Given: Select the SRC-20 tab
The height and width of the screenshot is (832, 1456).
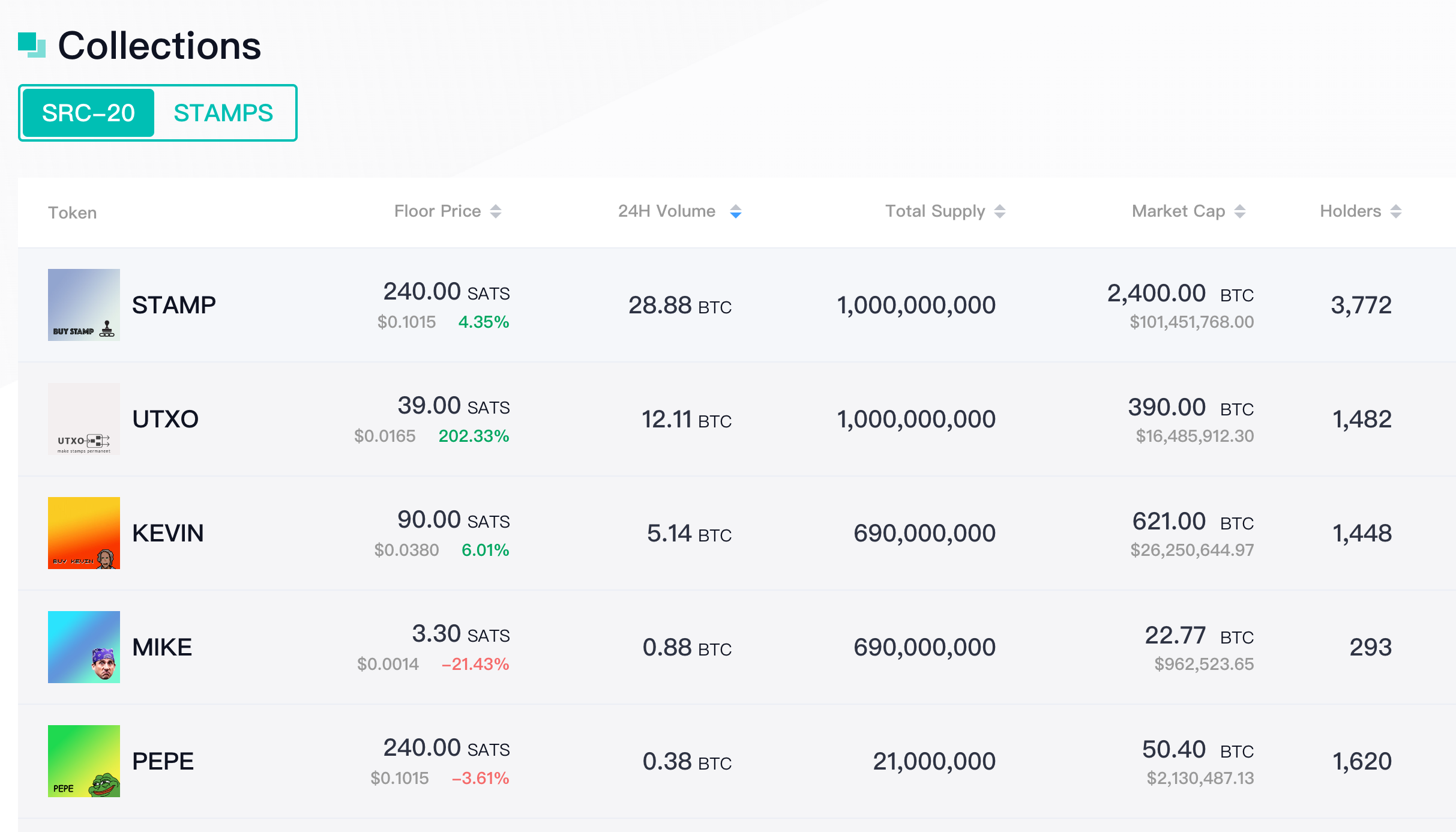Looking at the screenshot, I should (88, 113).
